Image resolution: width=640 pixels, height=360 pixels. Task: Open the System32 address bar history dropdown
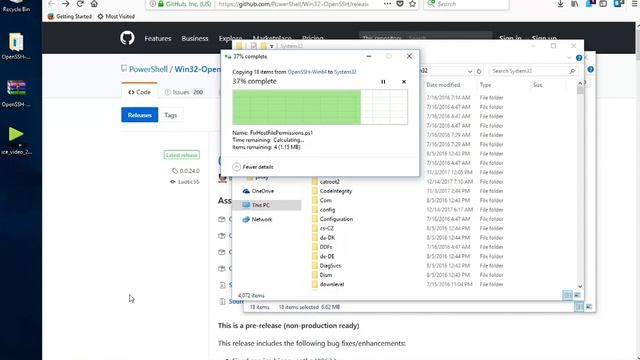(470, 71)
